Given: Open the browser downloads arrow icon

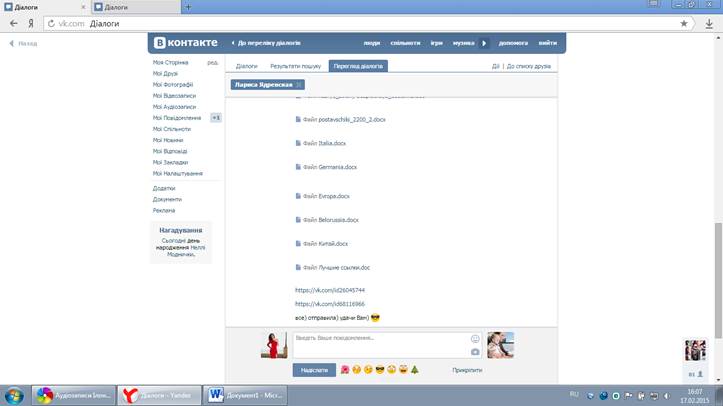Looking at the screenshot, I should coord(709,24).
